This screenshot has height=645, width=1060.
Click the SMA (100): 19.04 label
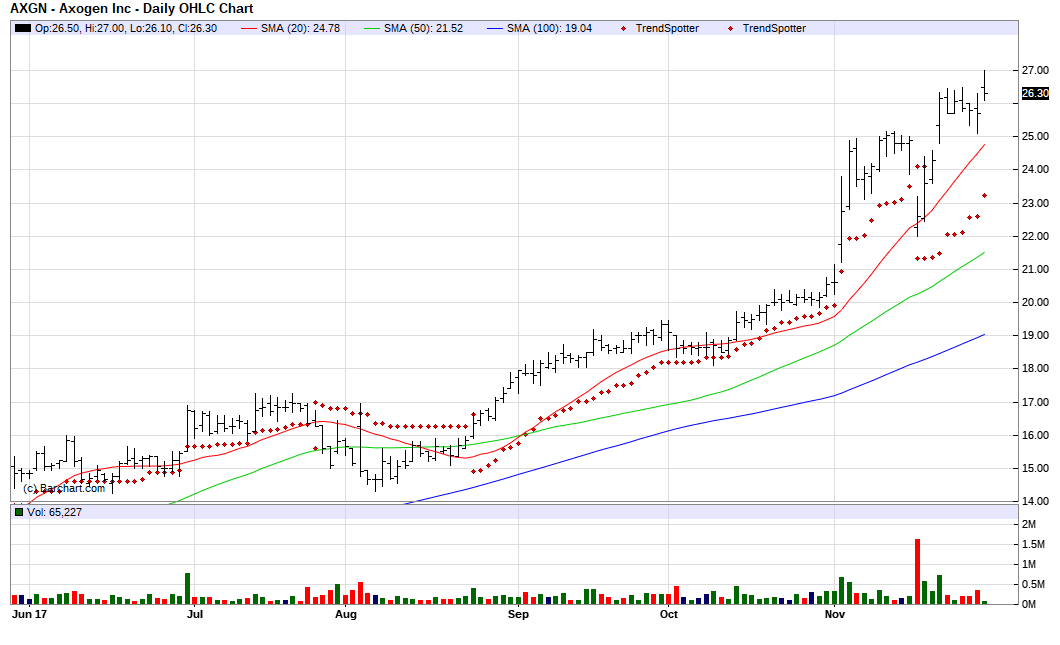[549, 28]
